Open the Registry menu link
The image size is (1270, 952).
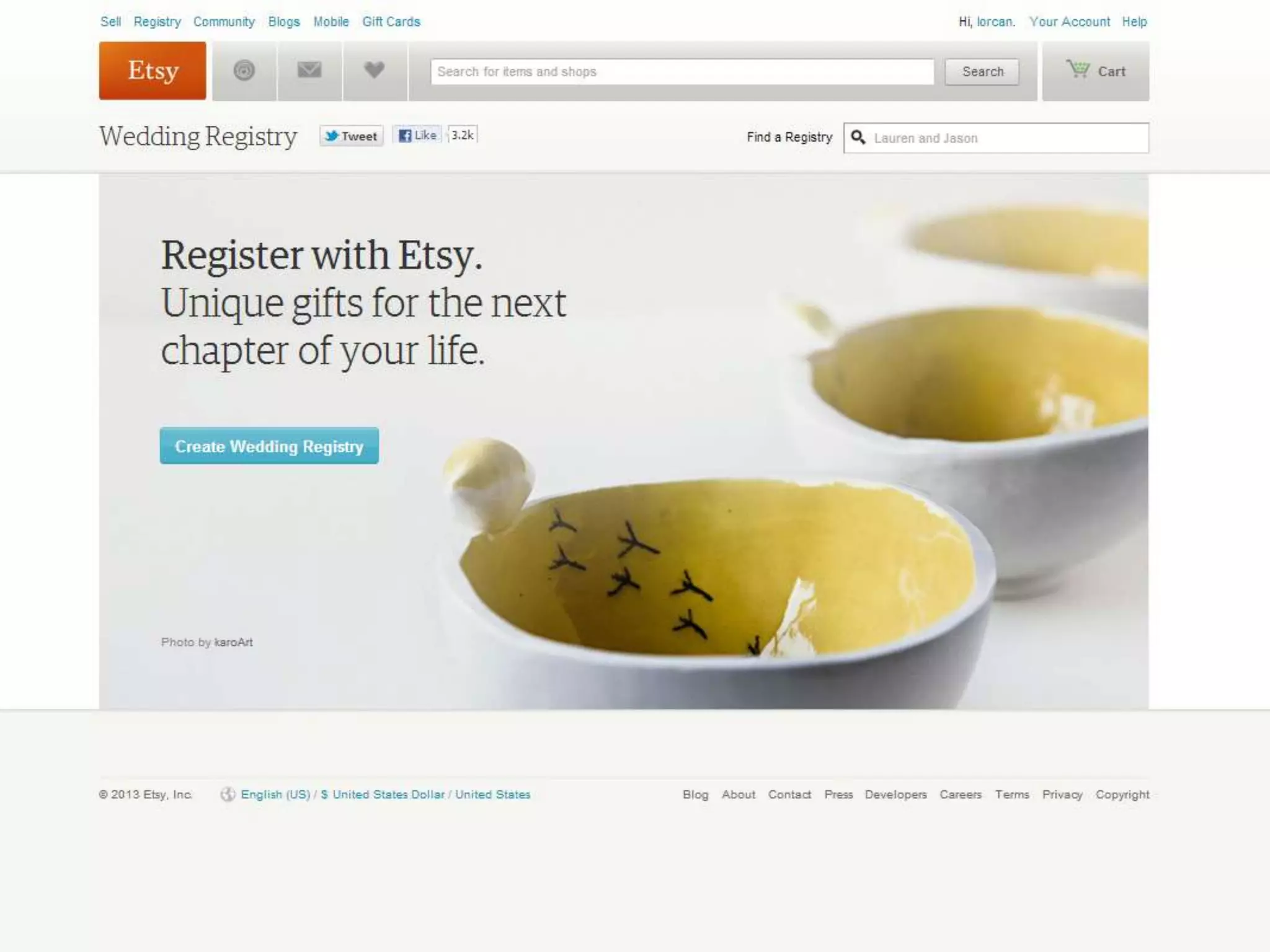158,22
